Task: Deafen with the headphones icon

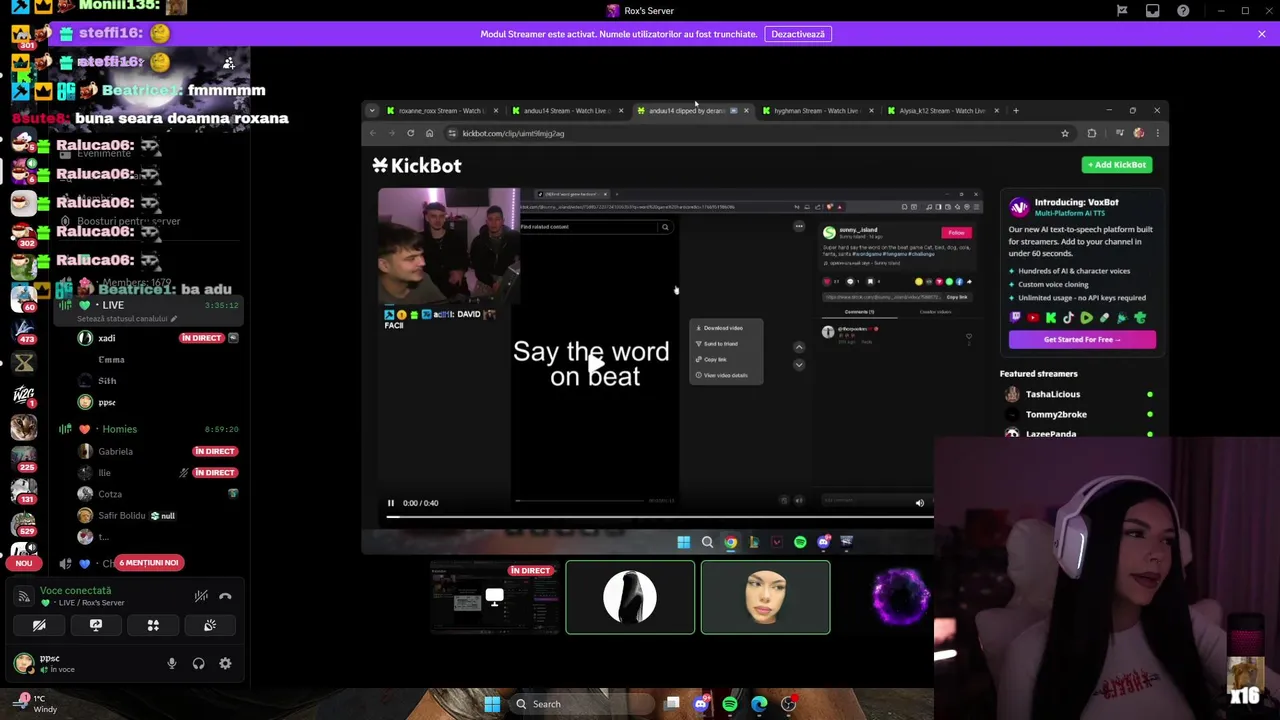Action: 199,664
